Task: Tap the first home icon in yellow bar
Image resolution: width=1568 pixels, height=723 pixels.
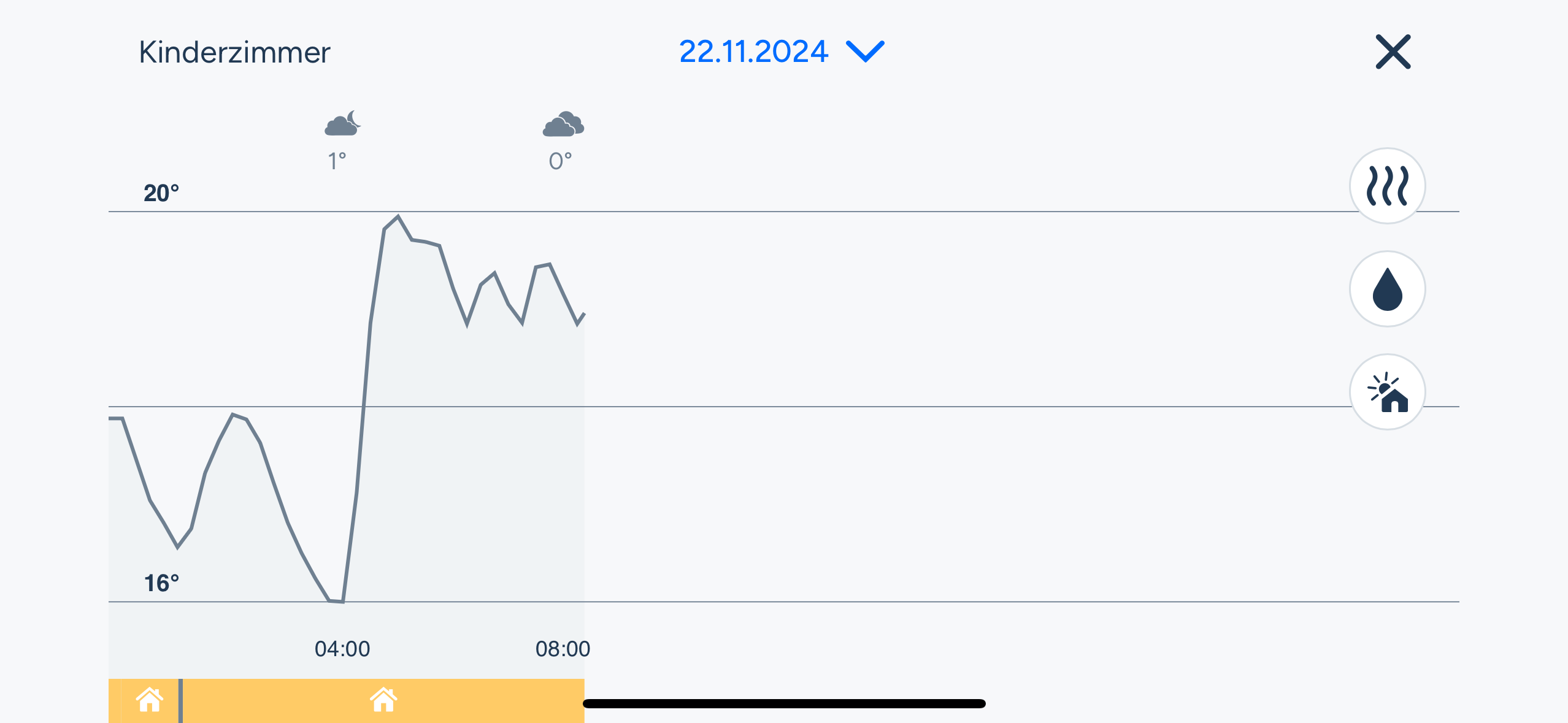Action: [x=150, y=700]
